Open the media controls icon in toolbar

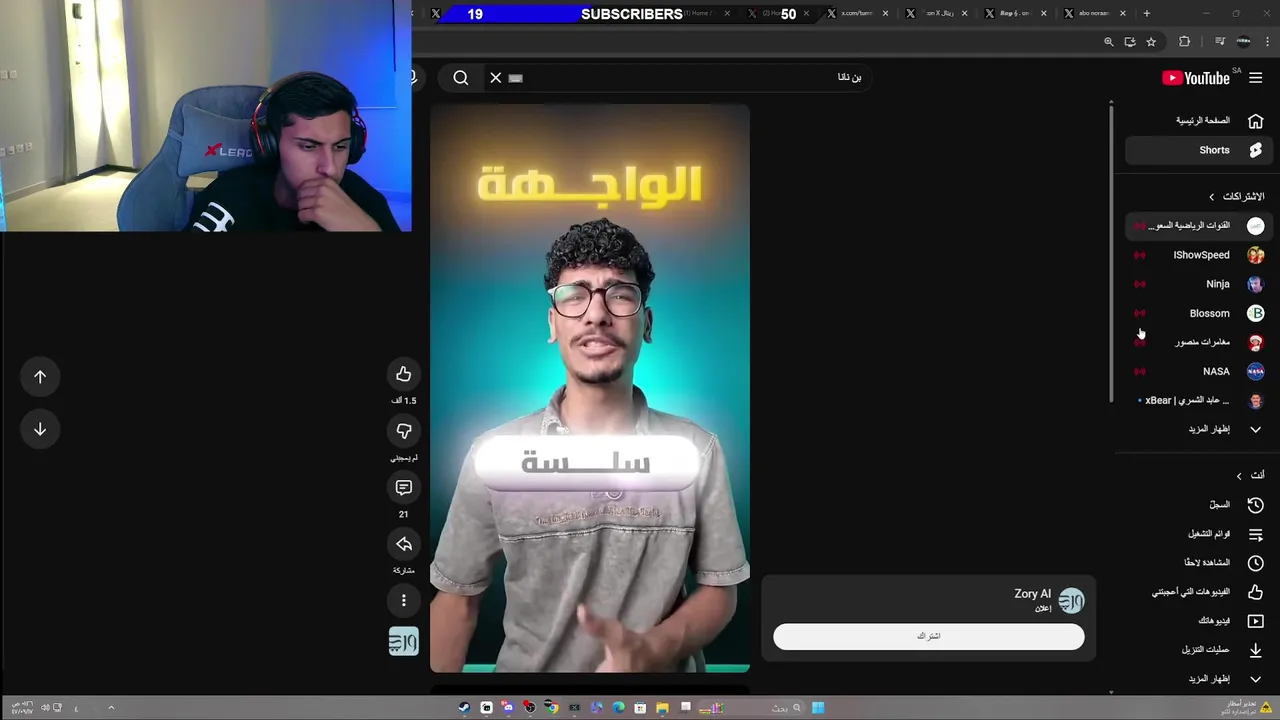click(x=1220, y=42)
